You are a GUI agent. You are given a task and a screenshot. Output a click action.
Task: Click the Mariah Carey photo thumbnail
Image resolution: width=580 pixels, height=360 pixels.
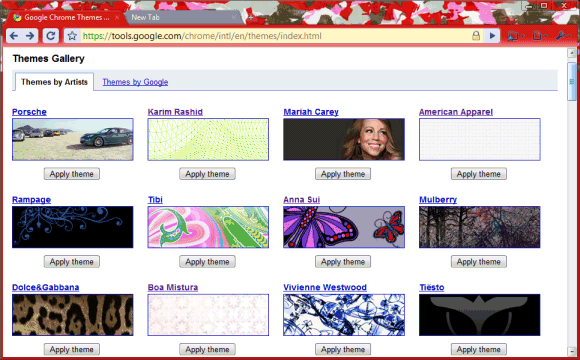pos(344,139)
